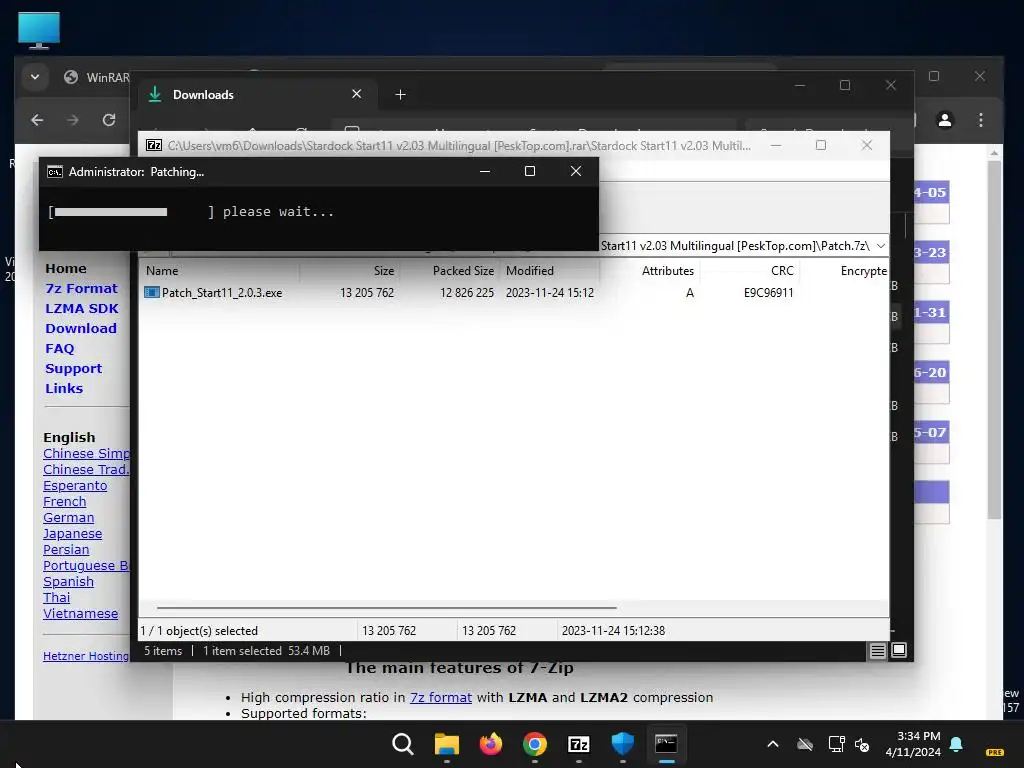Open Windows Search from taskbar
Screen dimensions: 1024x768
(x=402, y=744)
